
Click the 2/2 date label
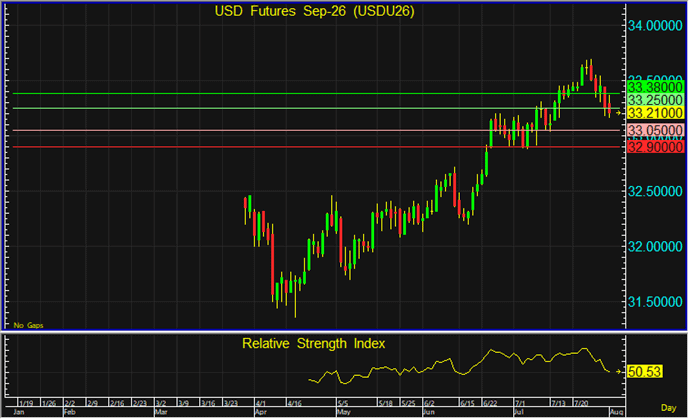click(x=70, y=403)
